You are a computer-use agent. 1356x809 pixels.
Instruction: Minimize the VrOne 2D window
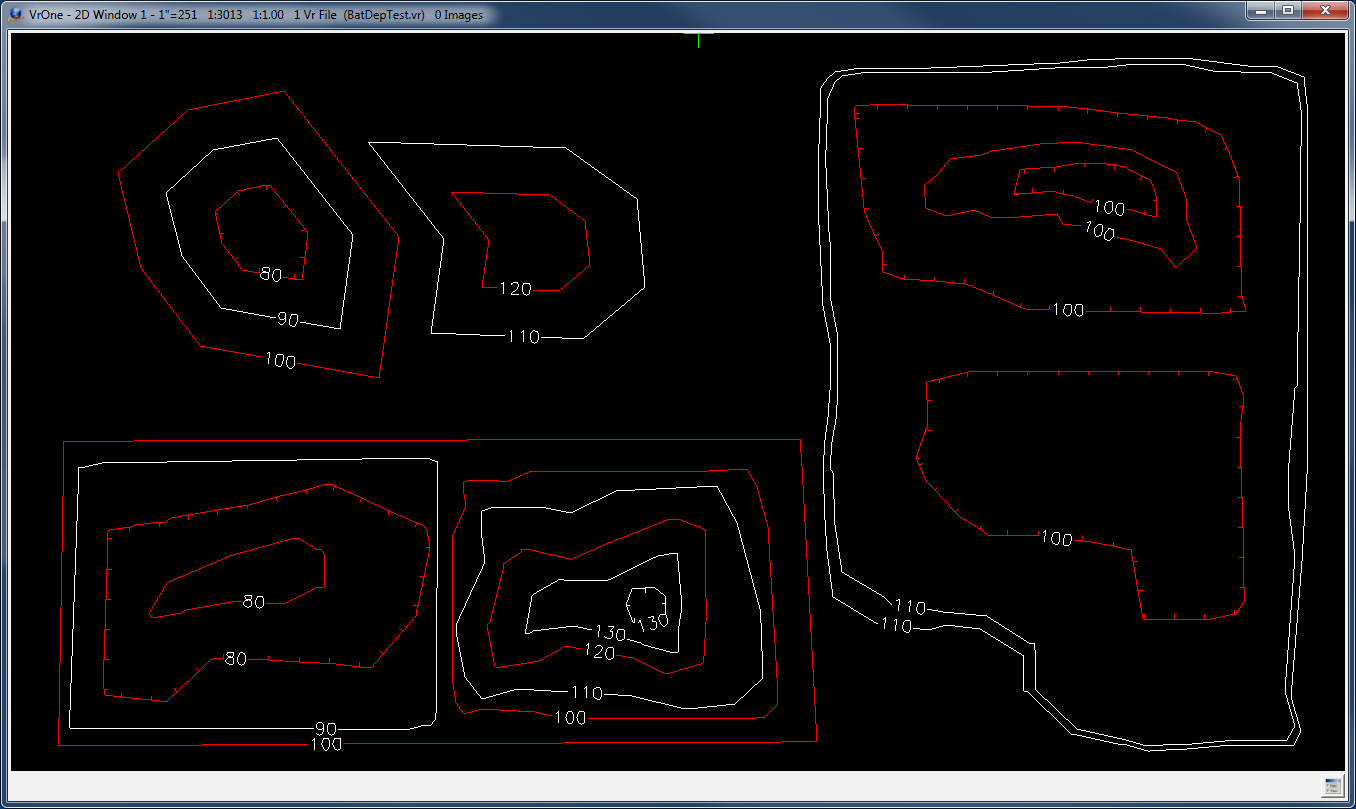[1262, 11]
